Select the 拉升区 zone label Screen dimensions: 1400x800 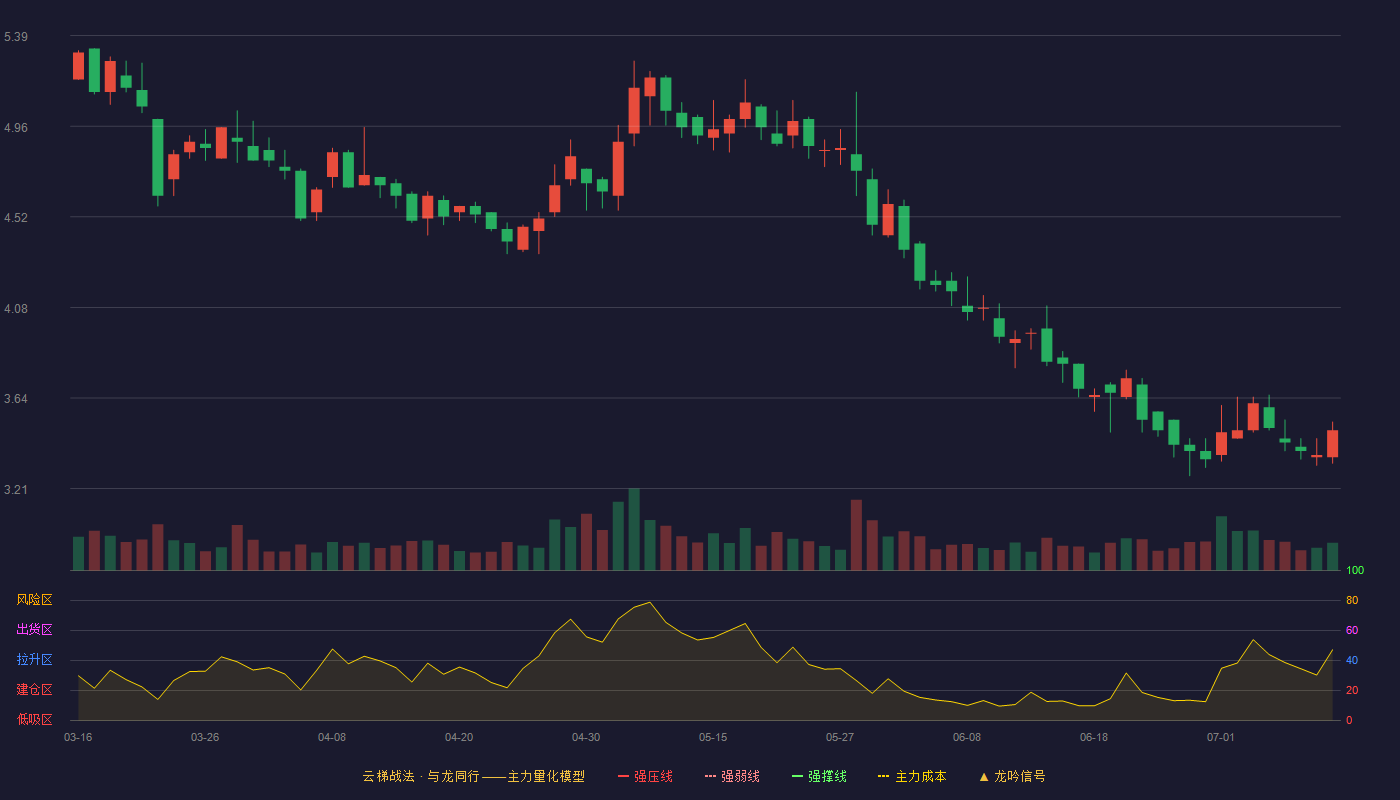(x=34, y=660)
